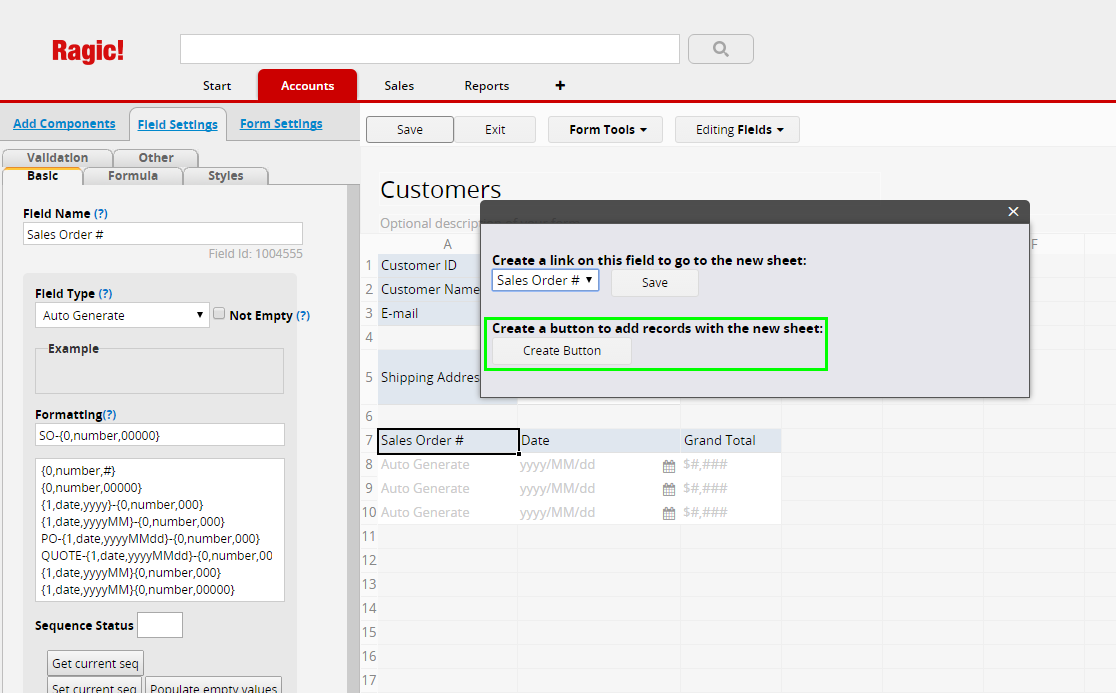Select the PO- date number format option
This screenshot has width=1116, height=693.
(150, 539)
